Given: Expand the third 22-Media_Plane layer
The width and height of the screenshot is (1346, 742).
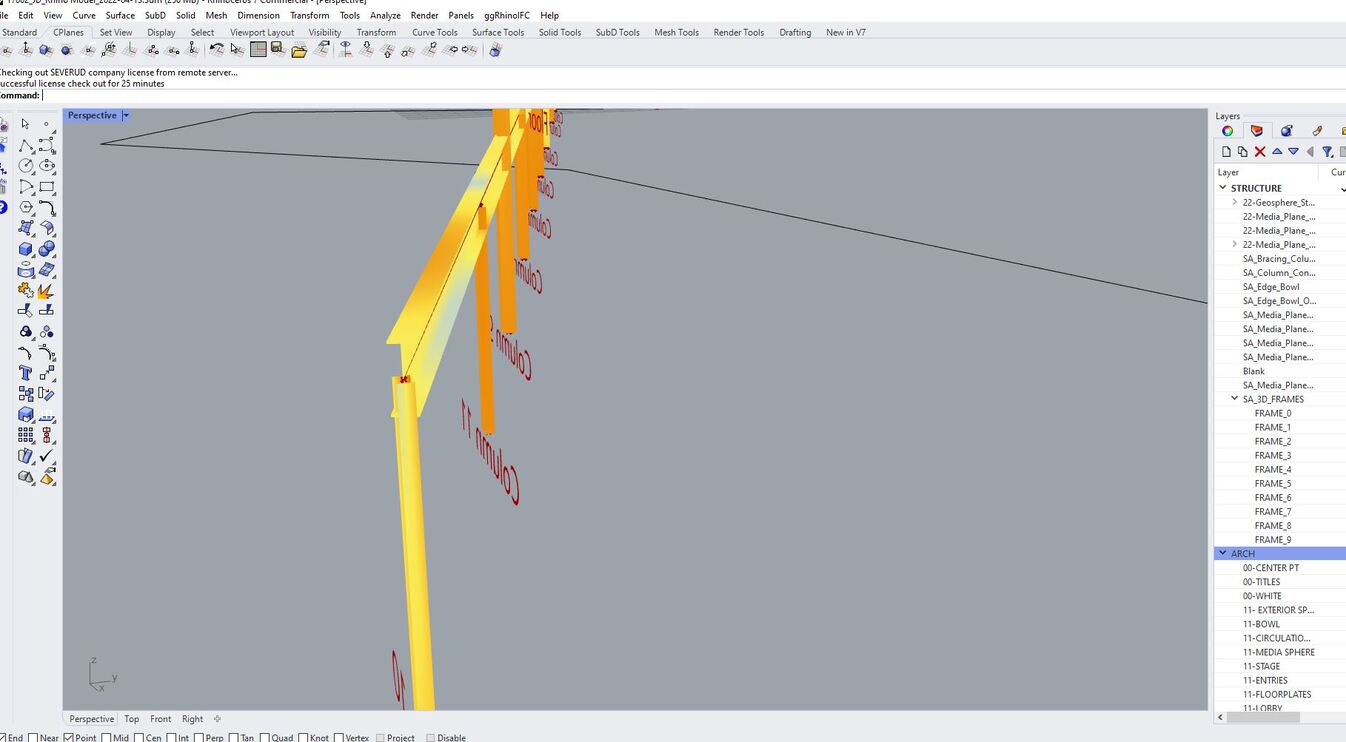Looking at the screenshot, I should 1235,244.
